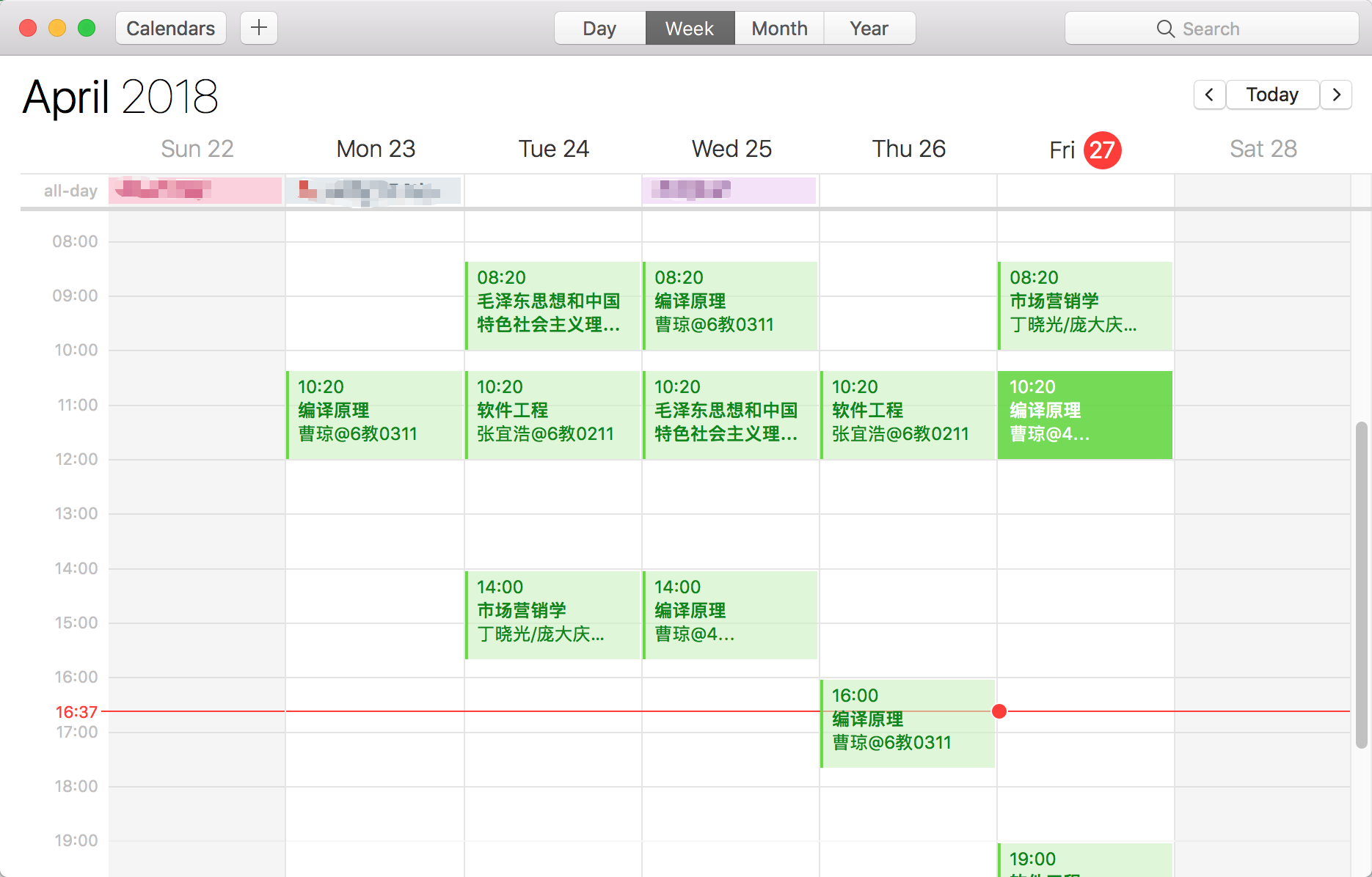
Task: Select Monday 10:20 编译原理 event
Action: pyautogui.click(x=375, y=414)
